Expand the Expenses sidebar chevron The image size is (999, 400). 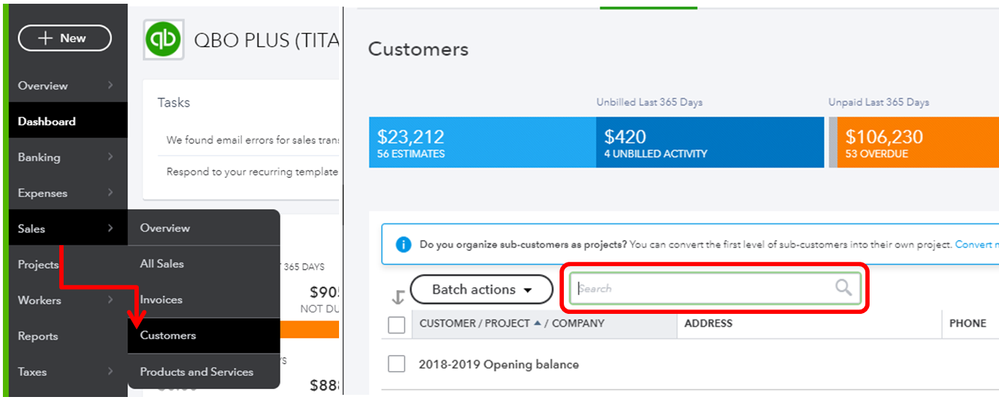pyautogui.click(x=111, y=193)
